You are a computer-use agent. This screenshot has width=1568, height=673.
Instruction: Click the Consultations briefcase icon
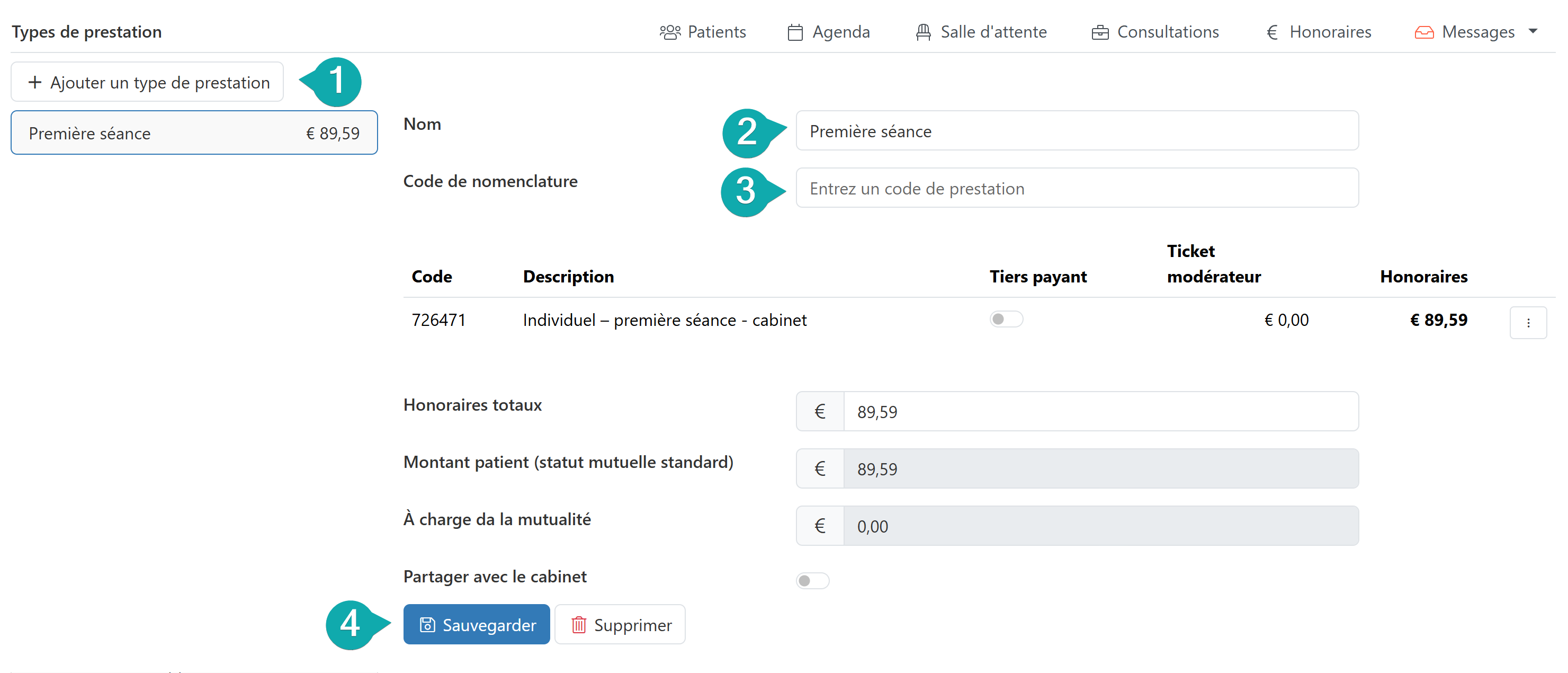point(1100,32)
